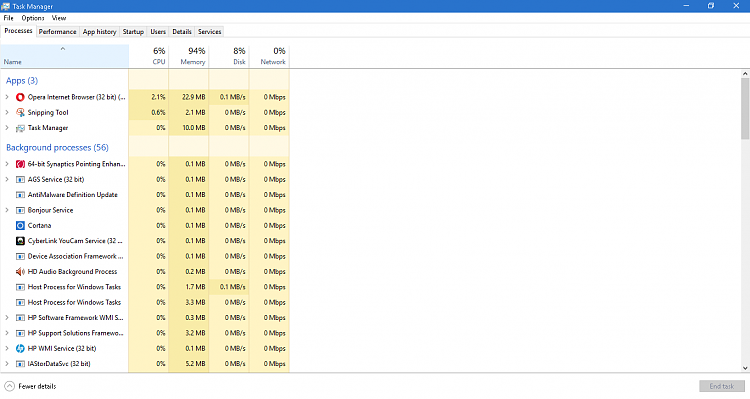This screenshot has width=750, height=399.
Task: Click the IAStorDataSvc icon
Action: (x=20, y=364)
